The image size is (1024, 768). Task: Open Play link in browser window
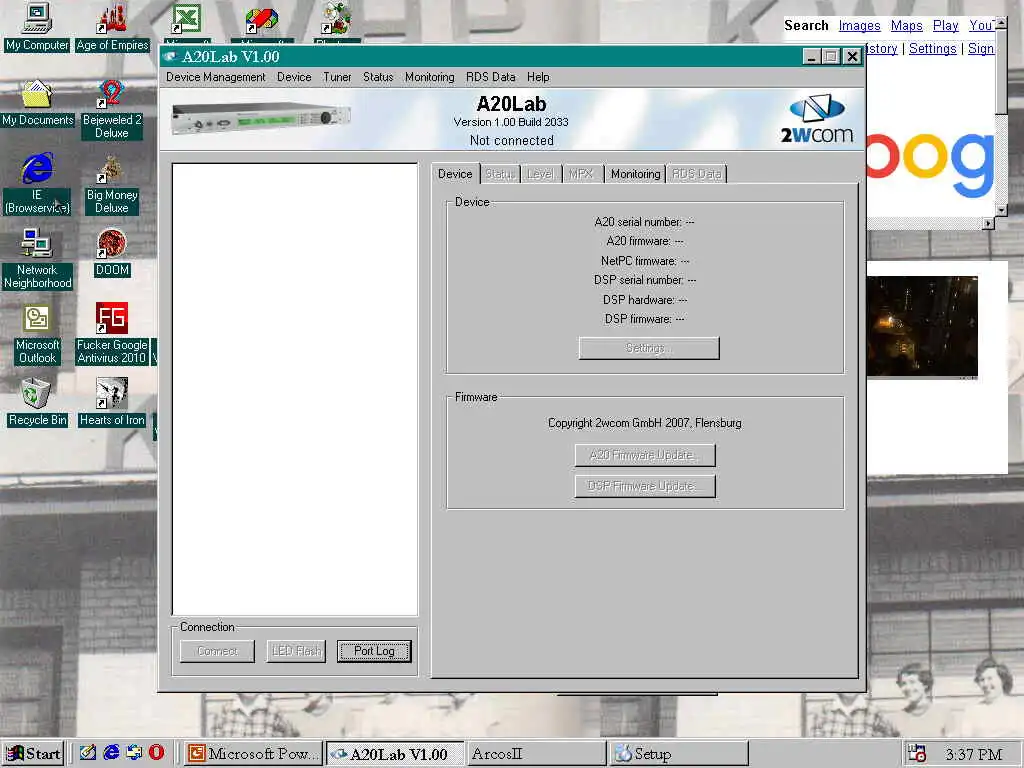946,25
